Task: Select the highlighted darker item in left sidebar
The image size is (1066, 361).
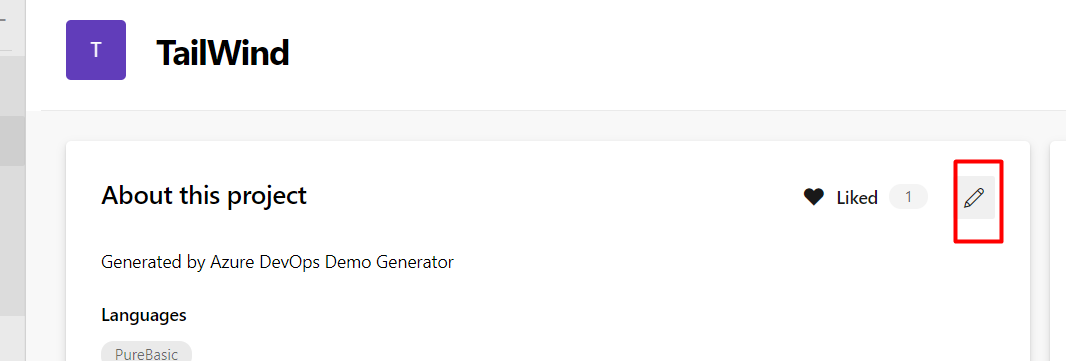Action: (12, 141)
